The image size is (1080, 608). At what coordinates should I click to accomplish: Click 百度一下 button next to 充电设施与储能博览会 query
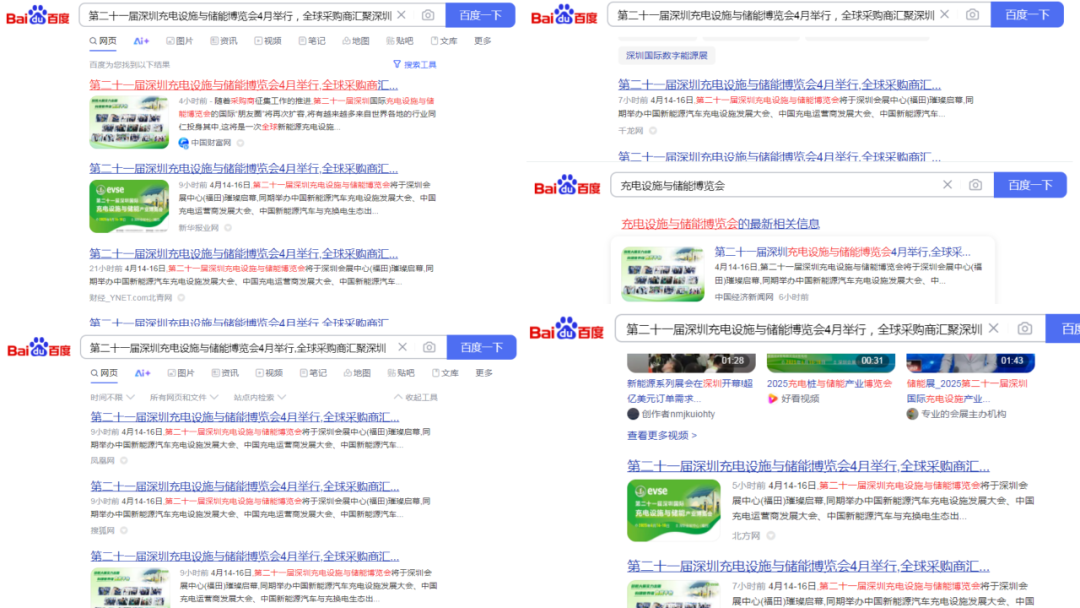click(x=1028, y=185)
